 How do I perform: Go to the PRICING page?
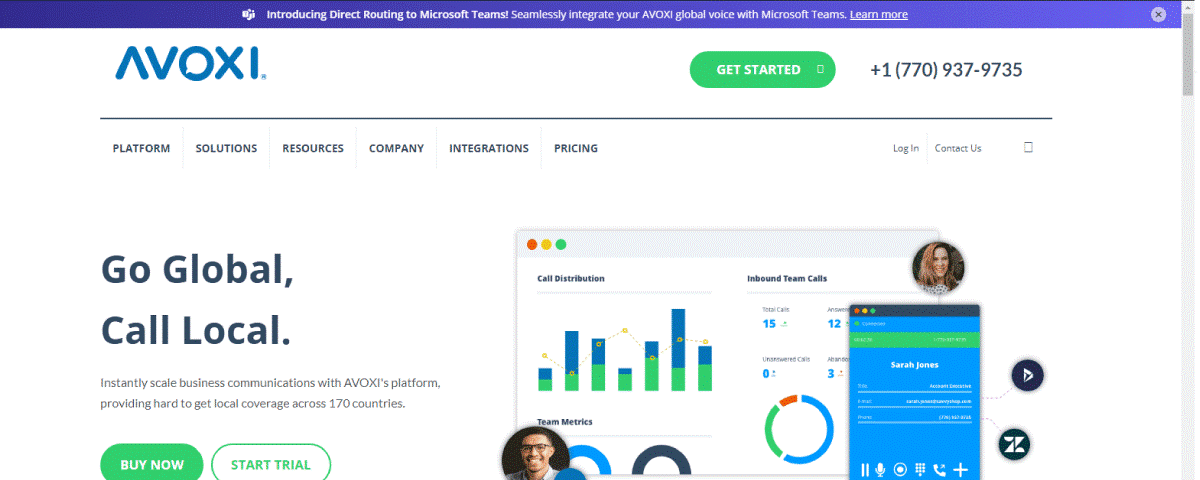point(576,148)
